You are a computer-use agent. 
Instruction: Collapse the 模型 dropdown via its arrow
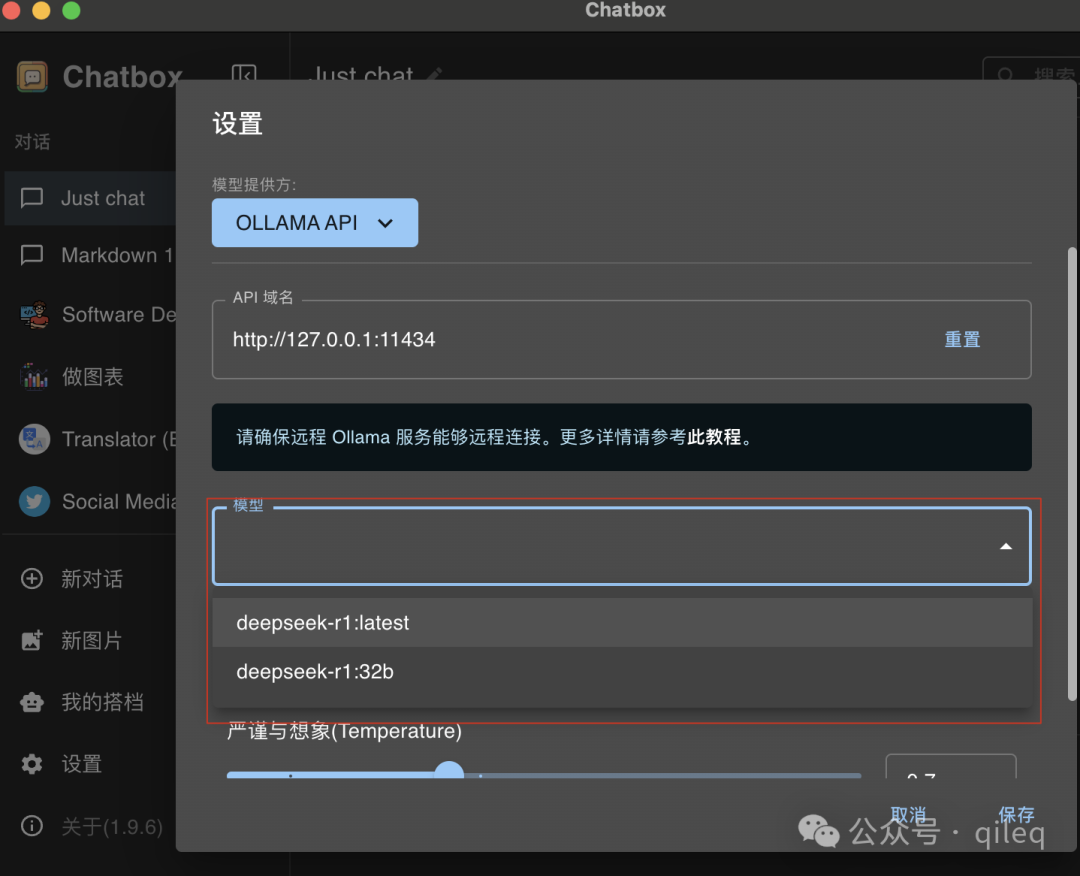(x=1006, y=547)
